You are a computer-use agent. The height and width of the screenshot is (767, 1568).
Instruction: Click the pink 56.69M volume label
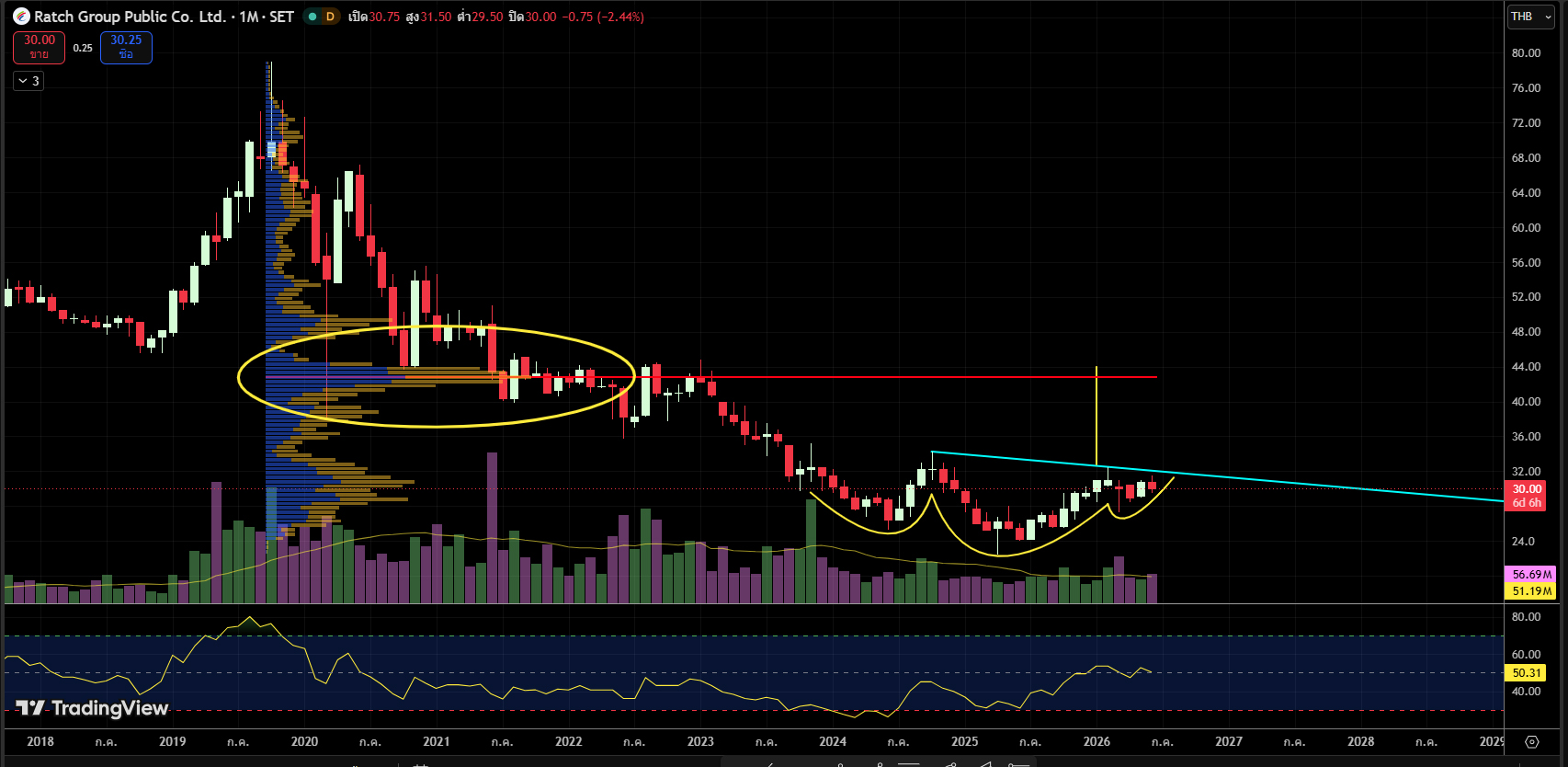1531,574
